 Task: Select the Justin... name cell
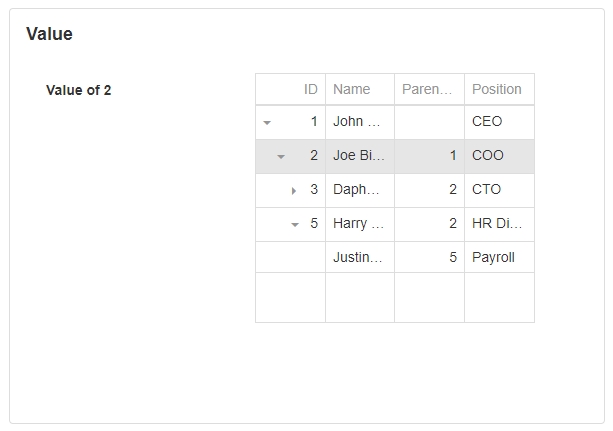pos(358,258)
